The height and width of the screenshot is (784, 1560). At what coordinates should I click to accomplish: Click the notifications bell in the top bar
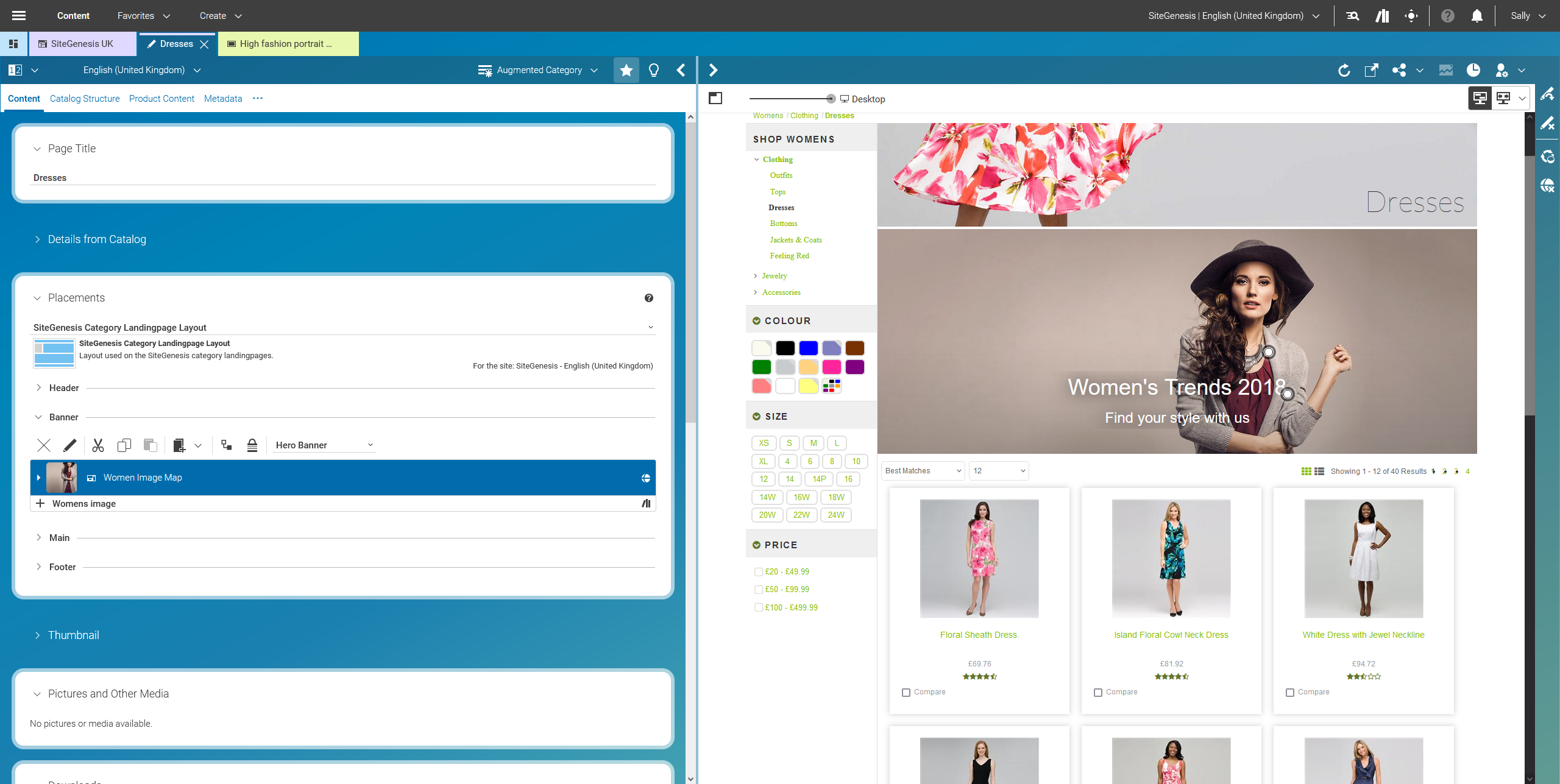[x=1477, y=15]
